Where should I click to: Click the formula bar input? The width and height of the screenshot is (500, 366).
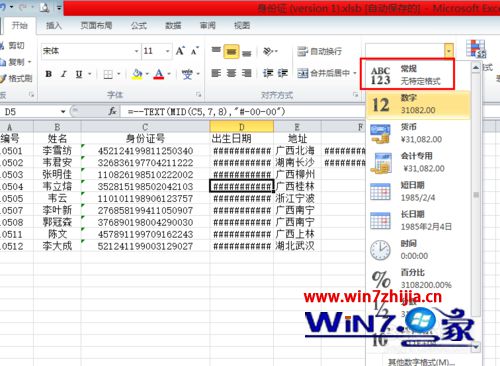(243, 112)
